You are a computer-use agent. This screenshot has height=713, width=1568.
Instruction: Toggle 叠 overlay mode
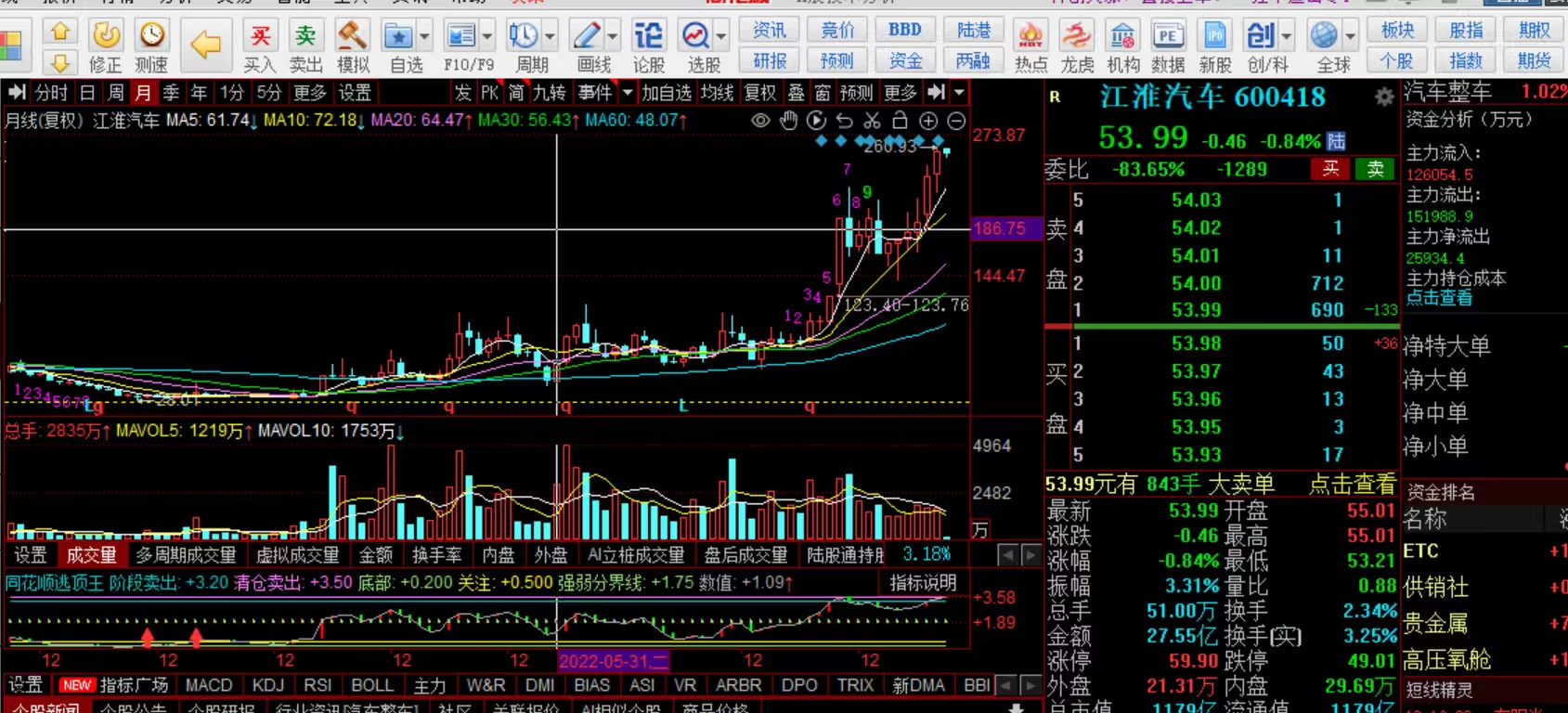[x=797, y=93]
